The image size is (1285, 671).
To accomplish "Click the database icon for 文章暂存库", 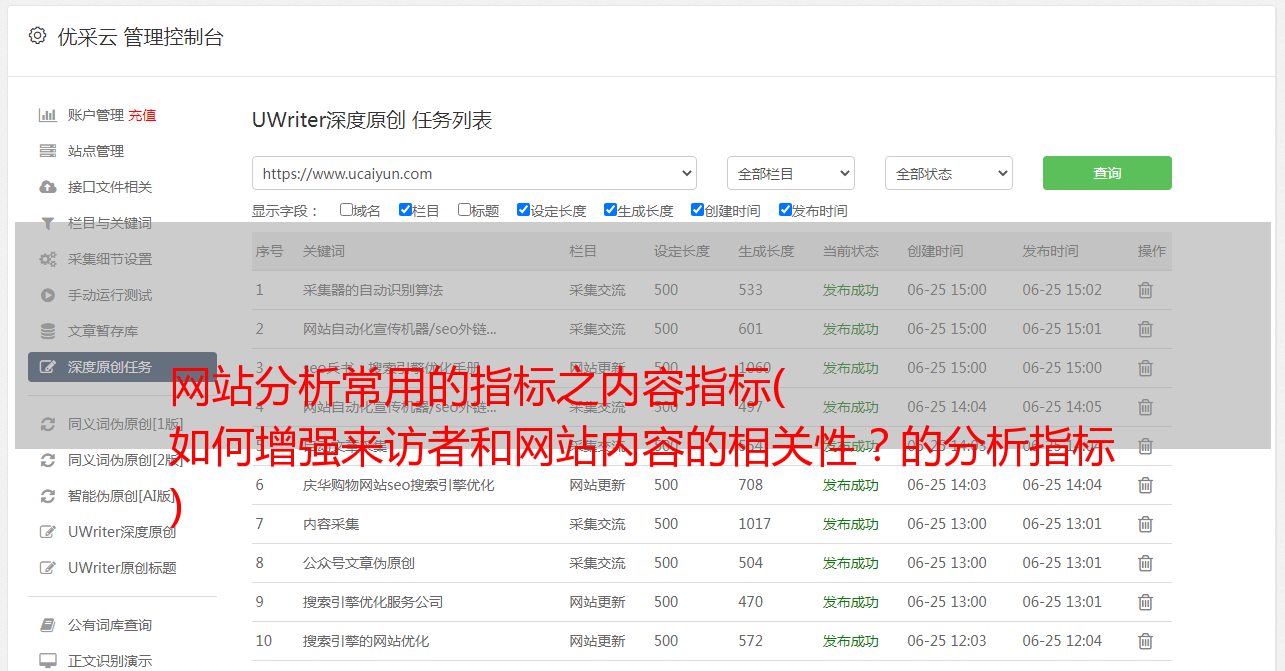I will click(47, 331).
